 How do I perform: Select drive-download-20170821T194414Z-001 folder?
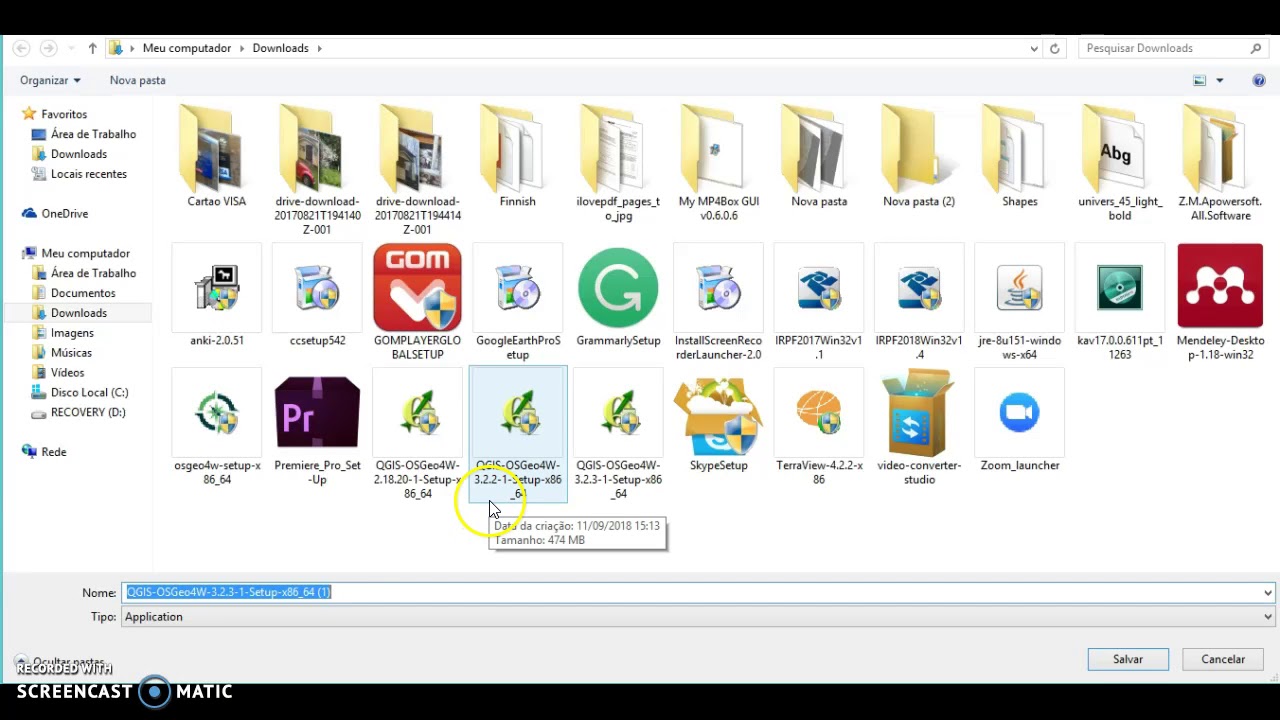[x=417, y=172]
